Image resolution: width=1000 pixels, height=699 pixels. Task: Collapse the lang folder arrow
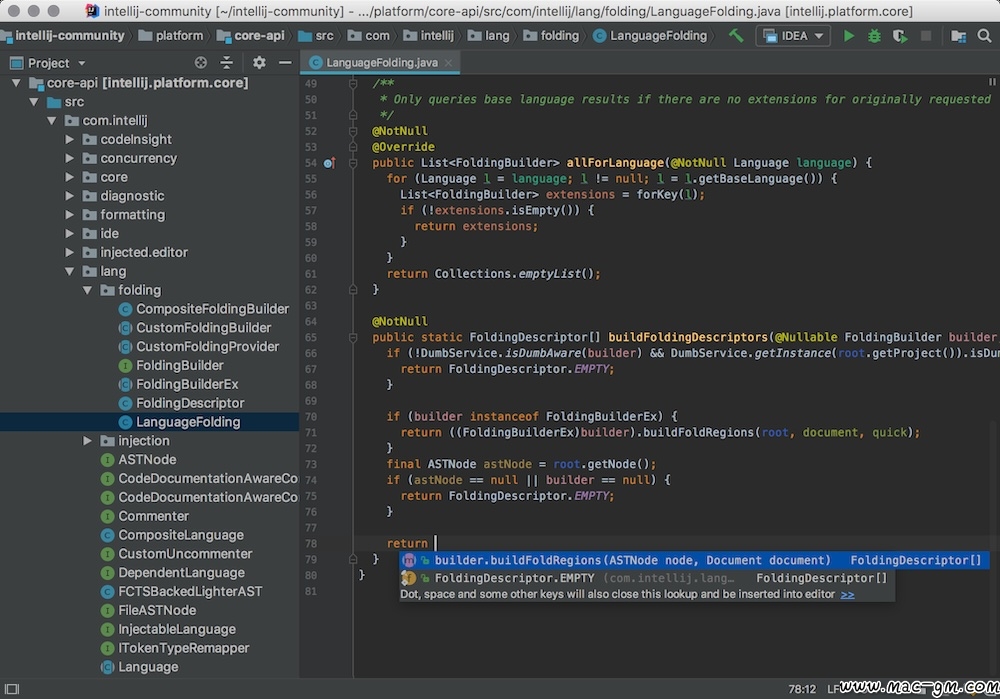[70, 271]
